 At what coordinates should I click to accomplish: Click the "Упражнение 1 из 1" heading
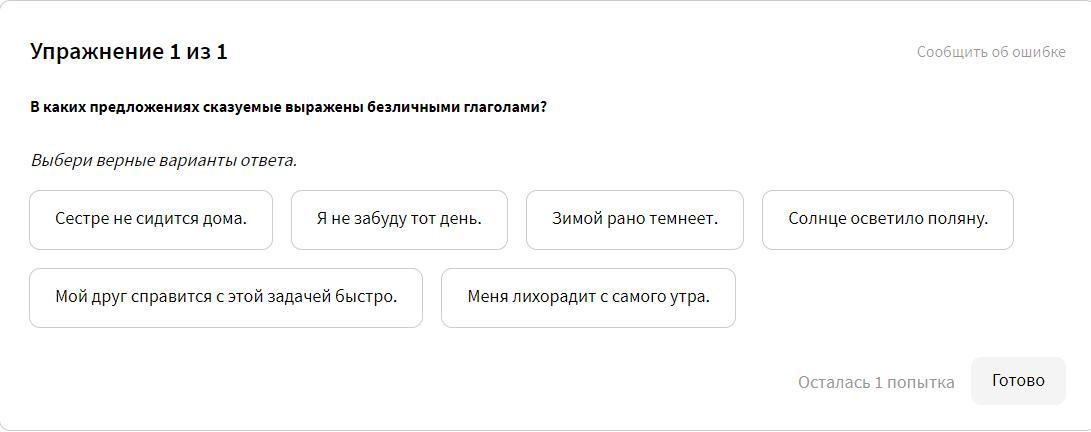pos(129,52)
